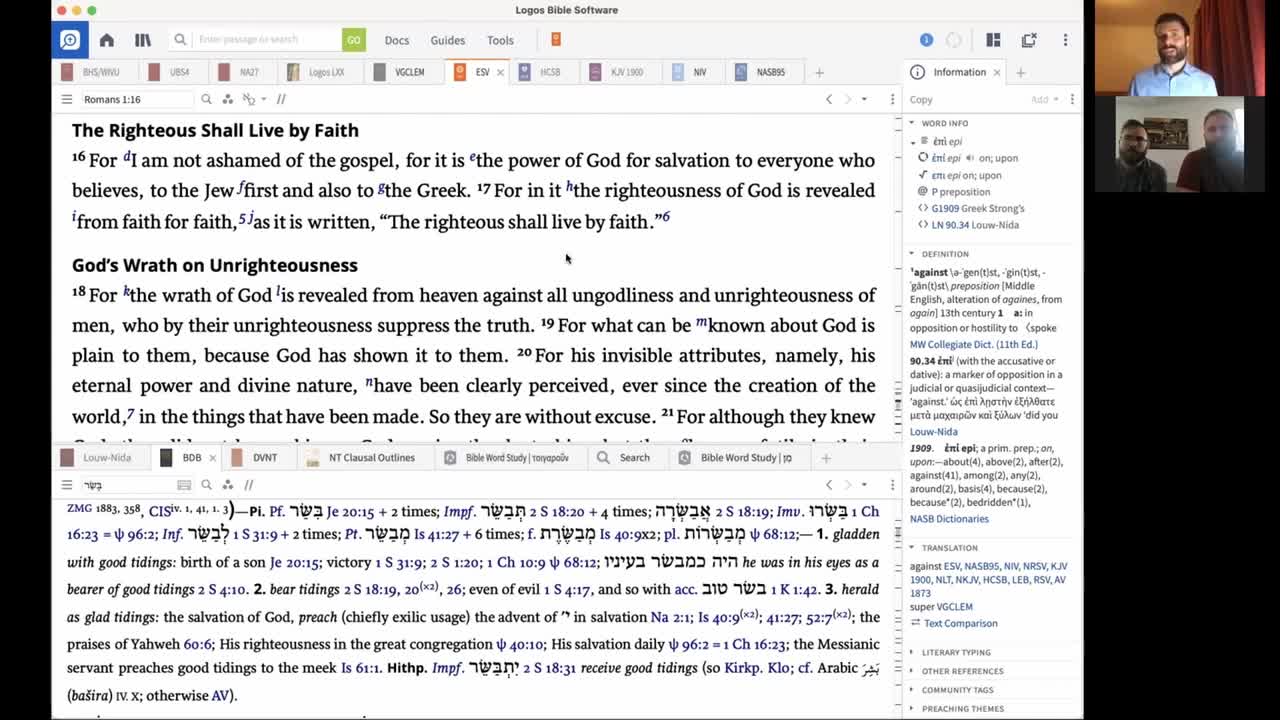Click the close all panels icon
The height and width of the screenshot is (720, 1280).
coord(1029,40)
